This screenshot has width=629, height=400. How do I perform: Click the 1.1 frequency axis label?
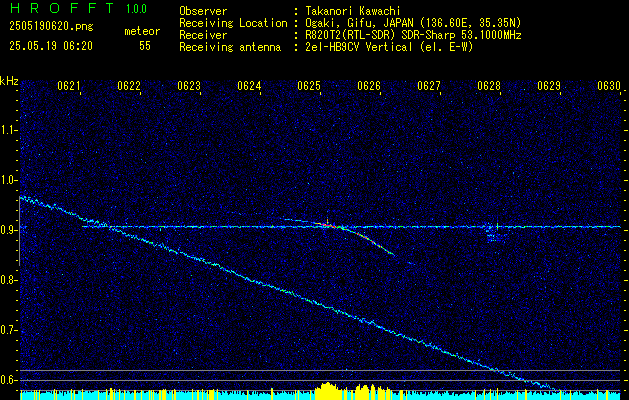point(8,130)
